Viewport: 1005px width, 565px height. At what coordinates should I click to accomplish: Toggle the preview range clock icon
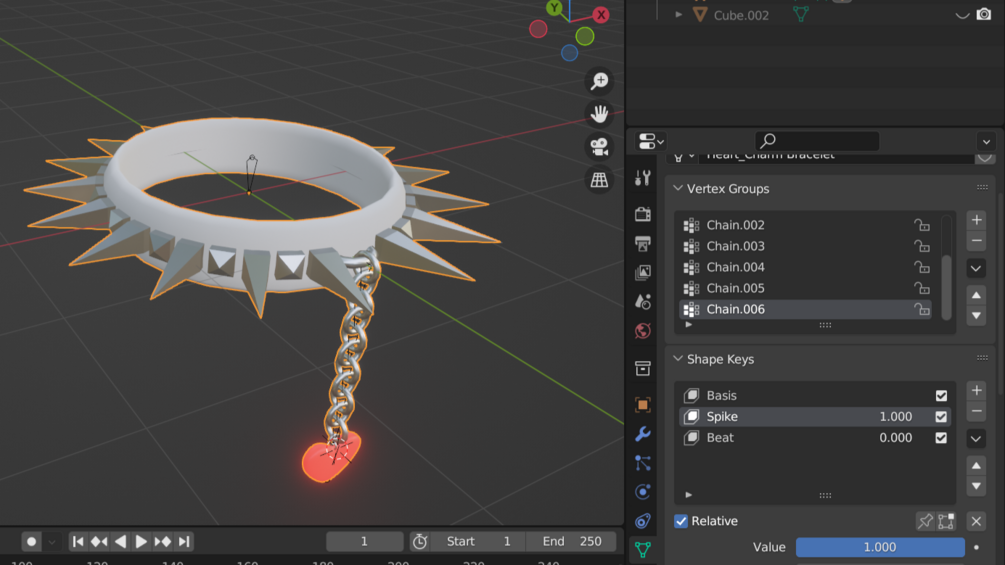tap(420, 541)
